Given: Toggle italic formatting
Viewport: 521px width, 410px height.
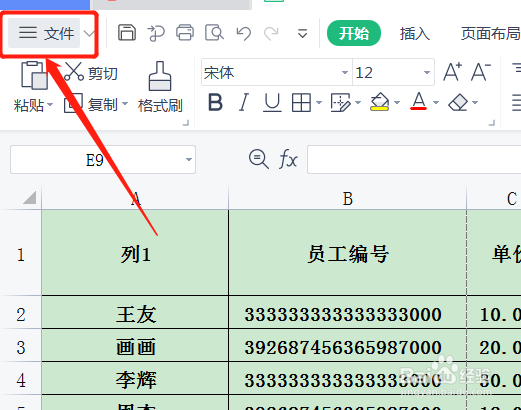Looking at the screenshot, I should [244, 102].
